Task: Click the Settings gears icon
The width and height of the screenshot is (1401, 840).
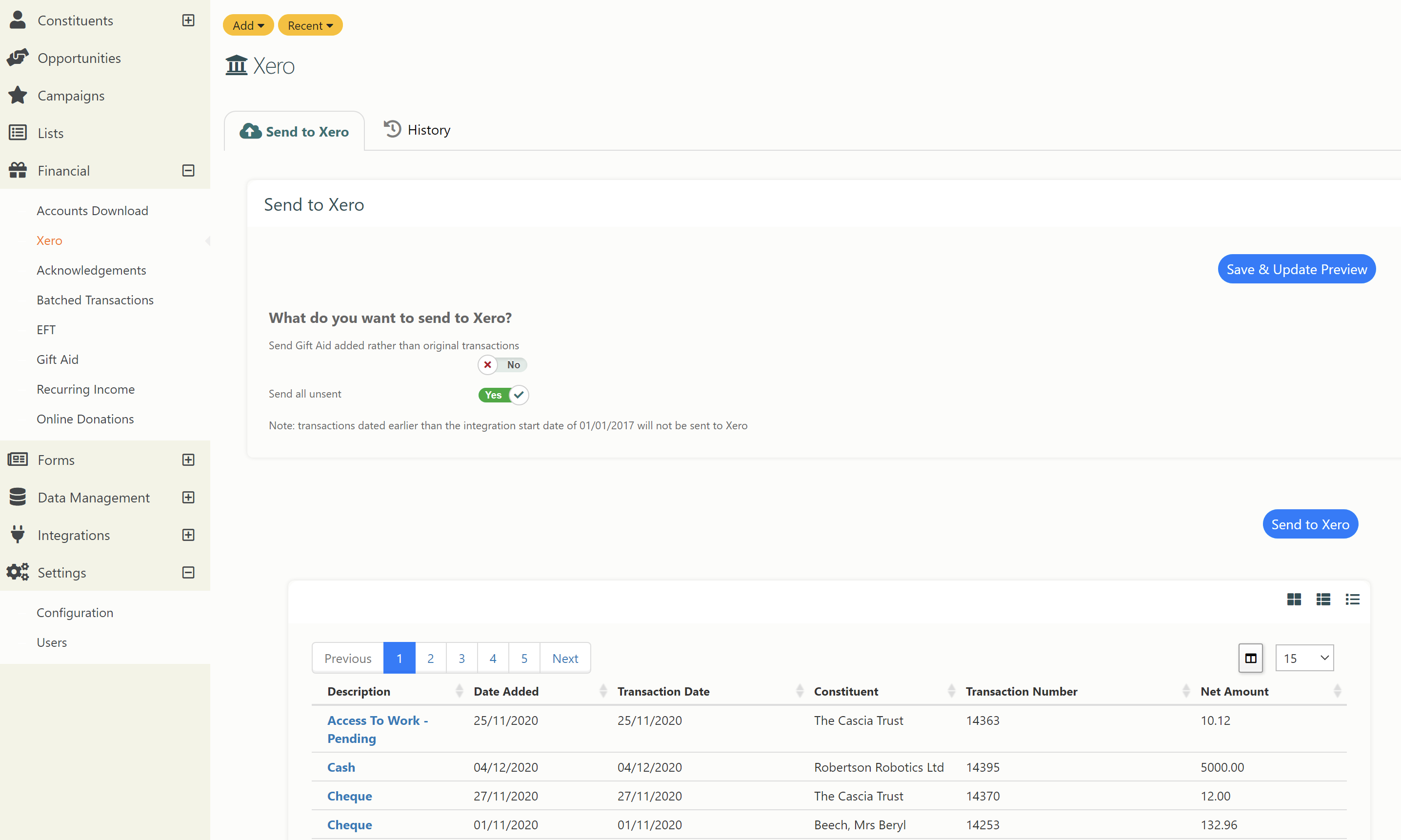Action: [x=18, y=572]
